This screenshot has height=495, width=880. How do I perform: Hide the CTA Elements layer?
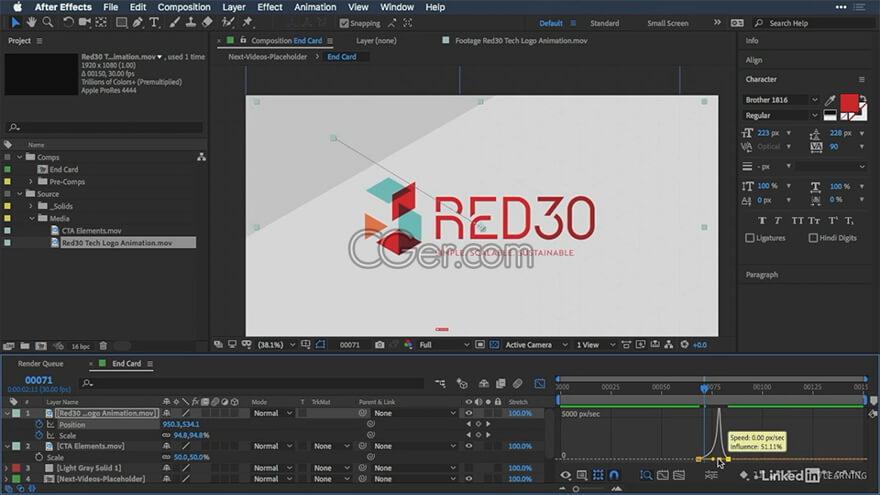click(469, 446)
